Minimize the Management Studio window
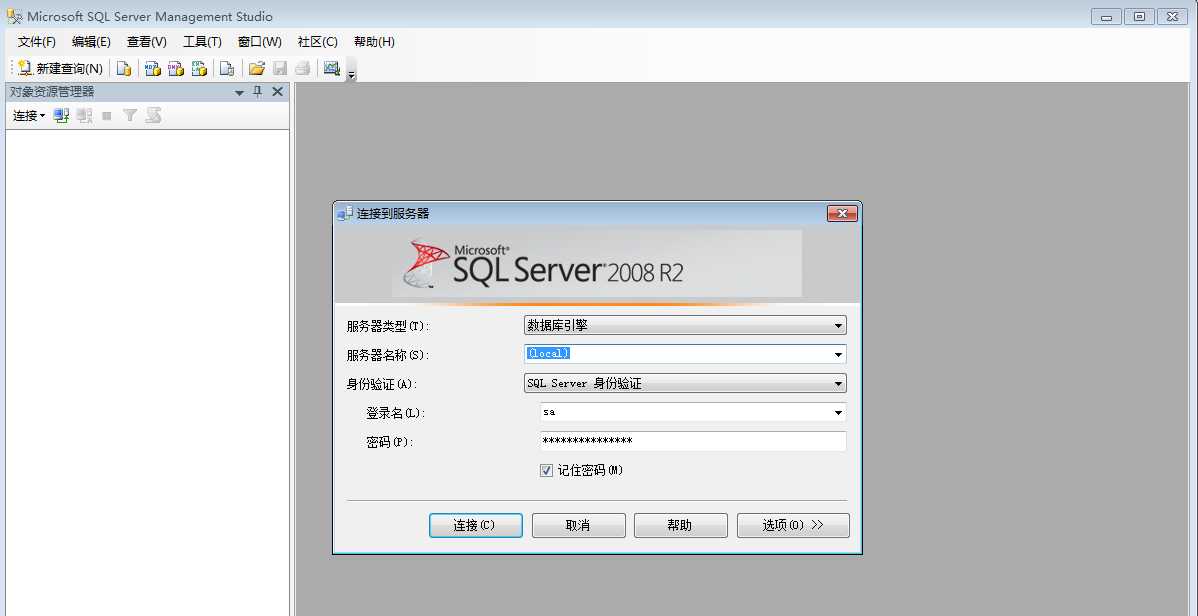 pos(1106,17)
